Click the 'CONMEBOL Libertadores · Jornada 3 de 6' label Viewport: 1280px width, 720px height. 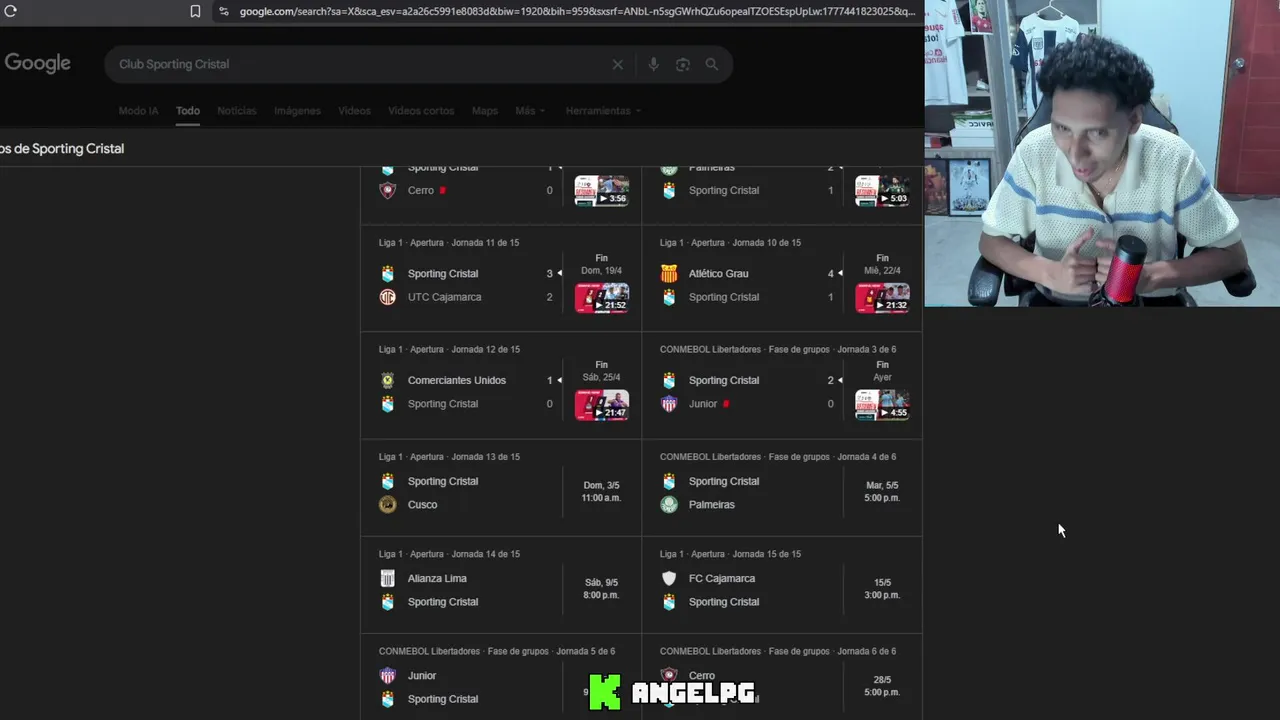[x=778, y=350]
